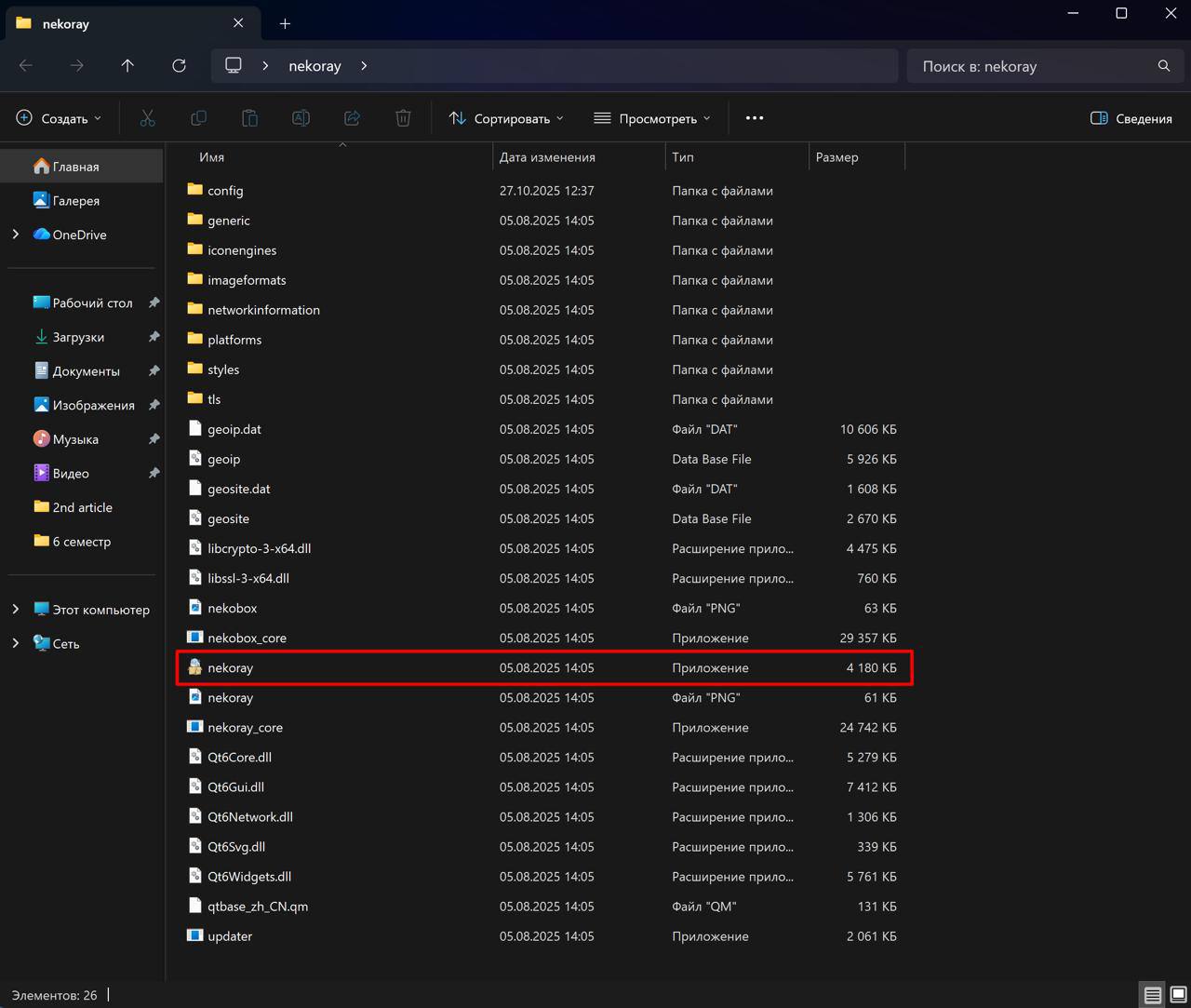Image resolution: width=1191 pixels, height=1008 pixels.
Task: Click the Создать button
Action: coord(59,118)
